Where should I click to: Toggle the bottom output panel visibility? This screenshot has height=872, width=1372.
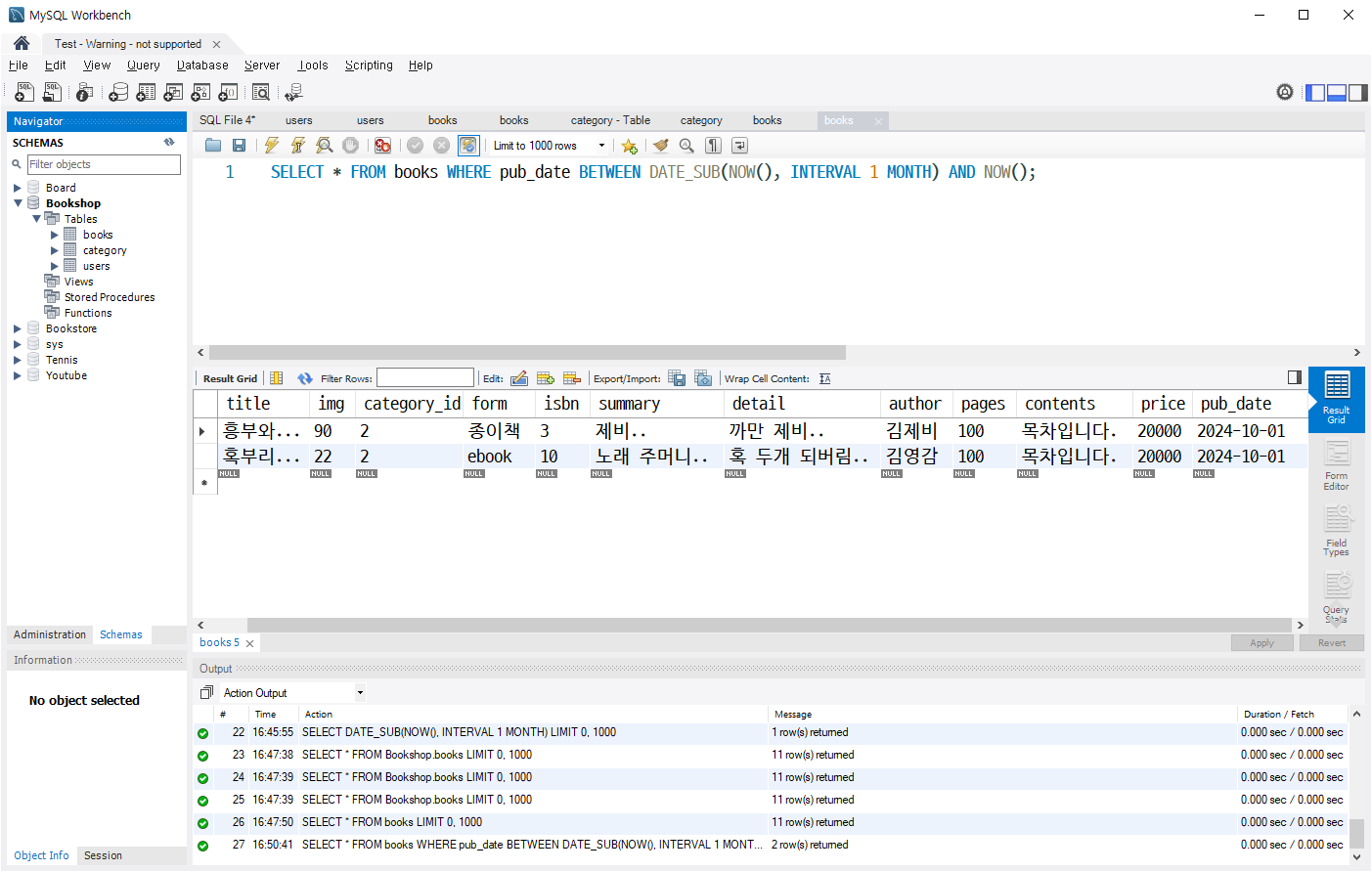pos(1337,93)
